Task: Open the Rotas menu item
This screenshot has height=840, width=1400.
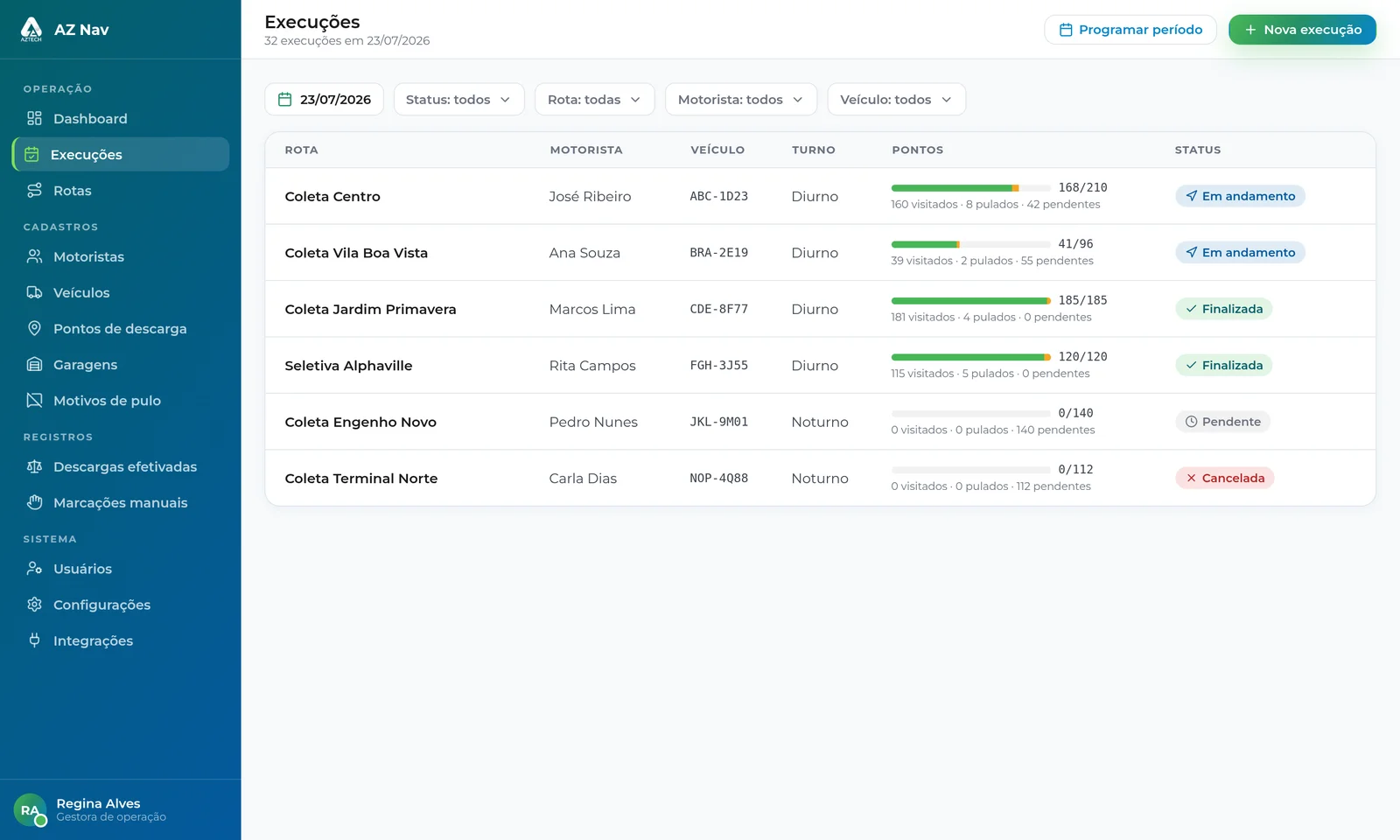Action: point(121,190)
